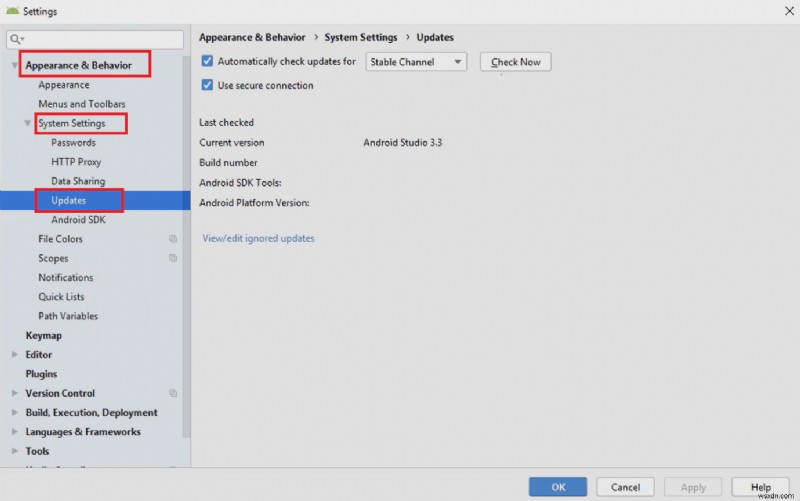800x501 pixels.
Task: Click the search magnifier icon
Action: coord(15,39)
